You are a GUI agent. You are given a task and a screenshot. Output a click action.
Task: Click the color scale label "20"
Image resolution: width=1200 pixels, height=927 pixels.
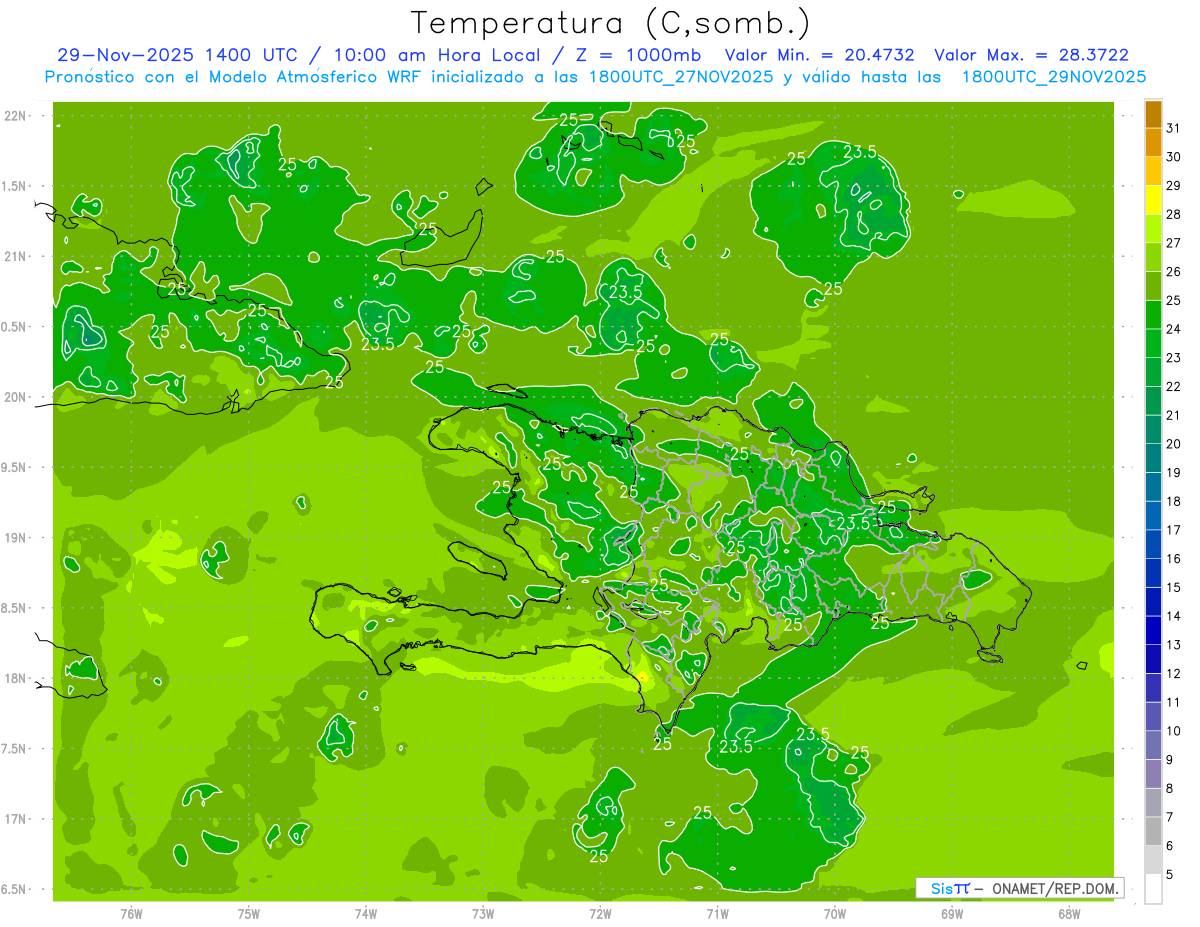(x=1174, y=444)
